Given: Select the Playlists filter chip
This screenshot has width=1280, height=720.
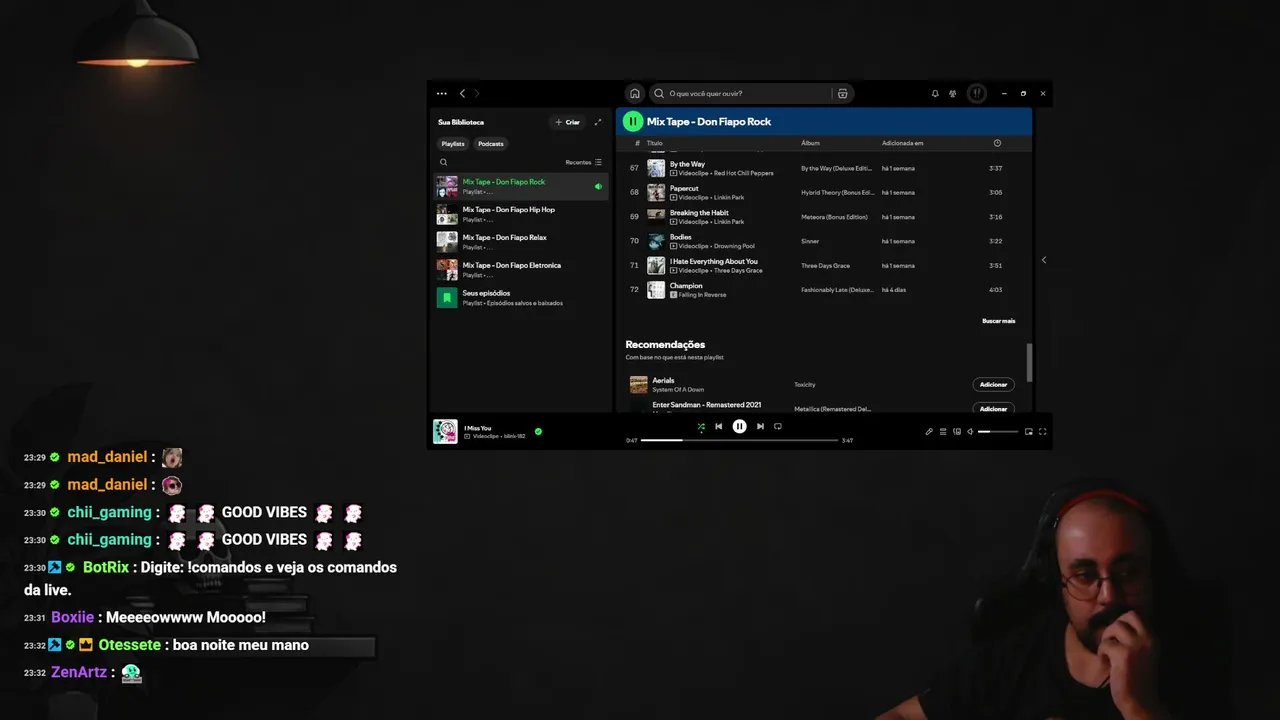Looking at the screenshot, I should [453, 144].
